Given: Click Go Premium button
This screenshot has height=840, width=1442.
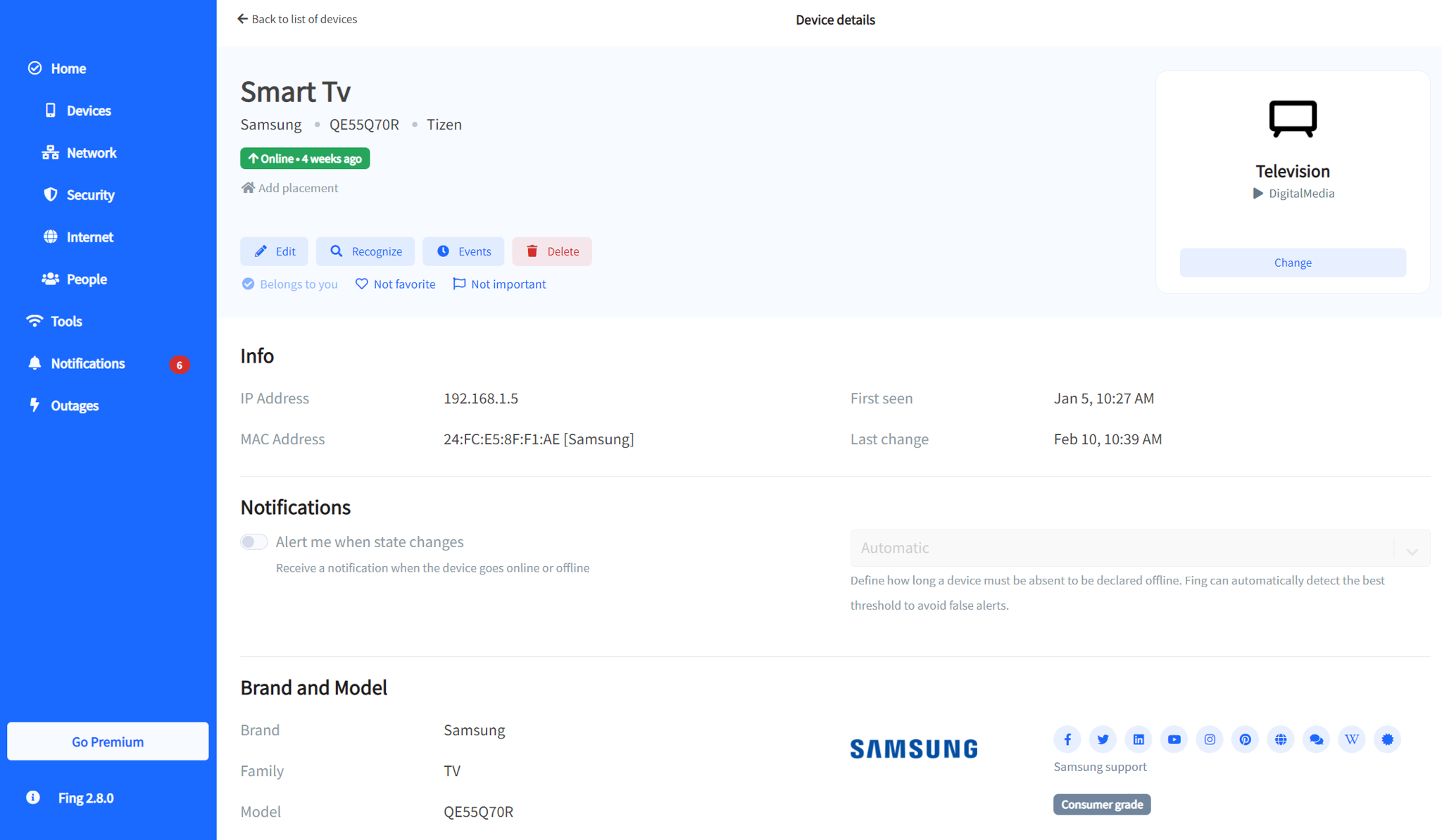Looking at the screenshot, I should [x=108, y=741].
